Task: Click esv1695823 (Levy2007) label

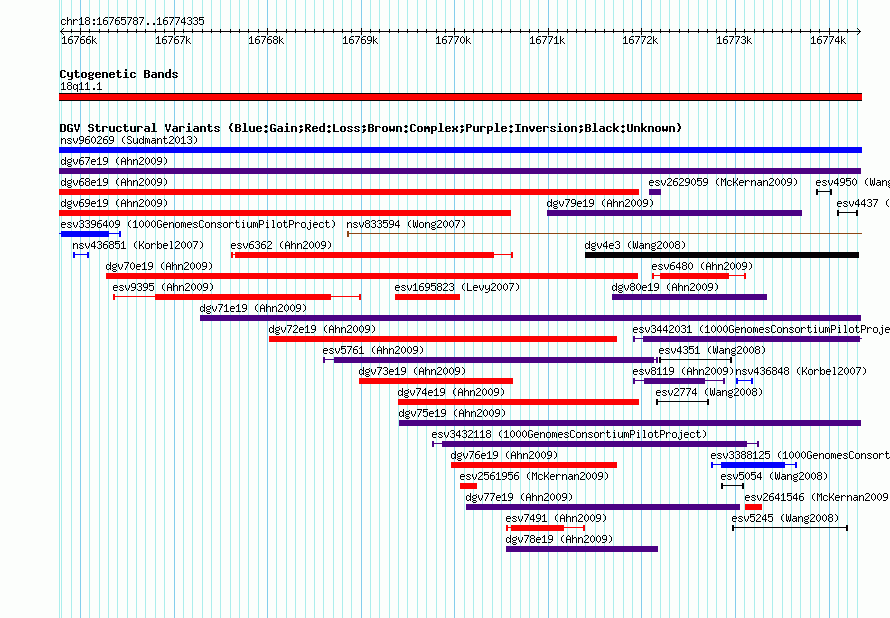Action: pos(457,287)
